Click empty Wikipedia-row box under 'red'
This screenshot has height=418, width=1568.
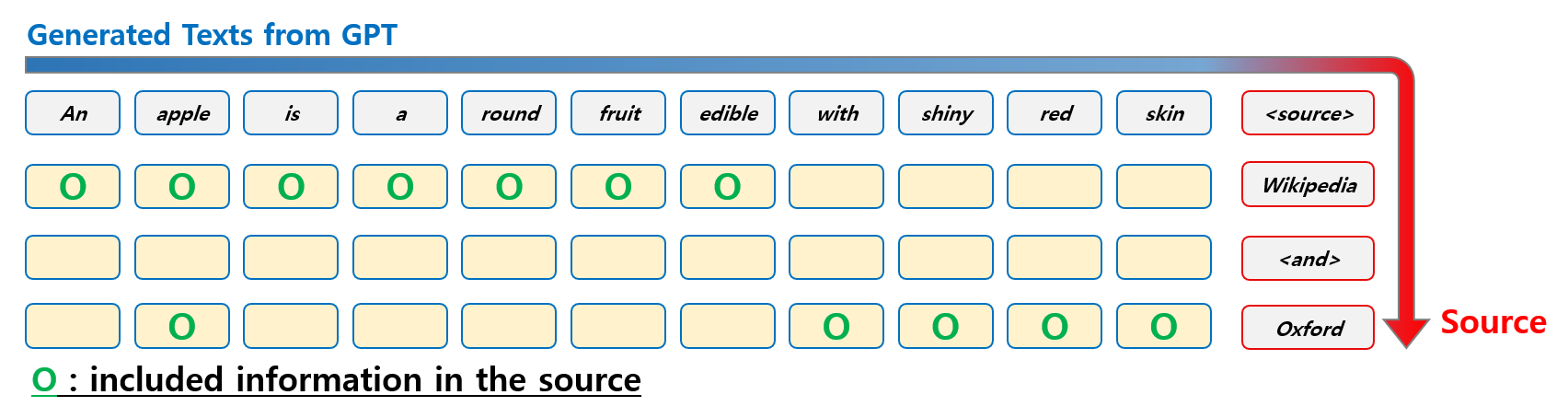1055,187
